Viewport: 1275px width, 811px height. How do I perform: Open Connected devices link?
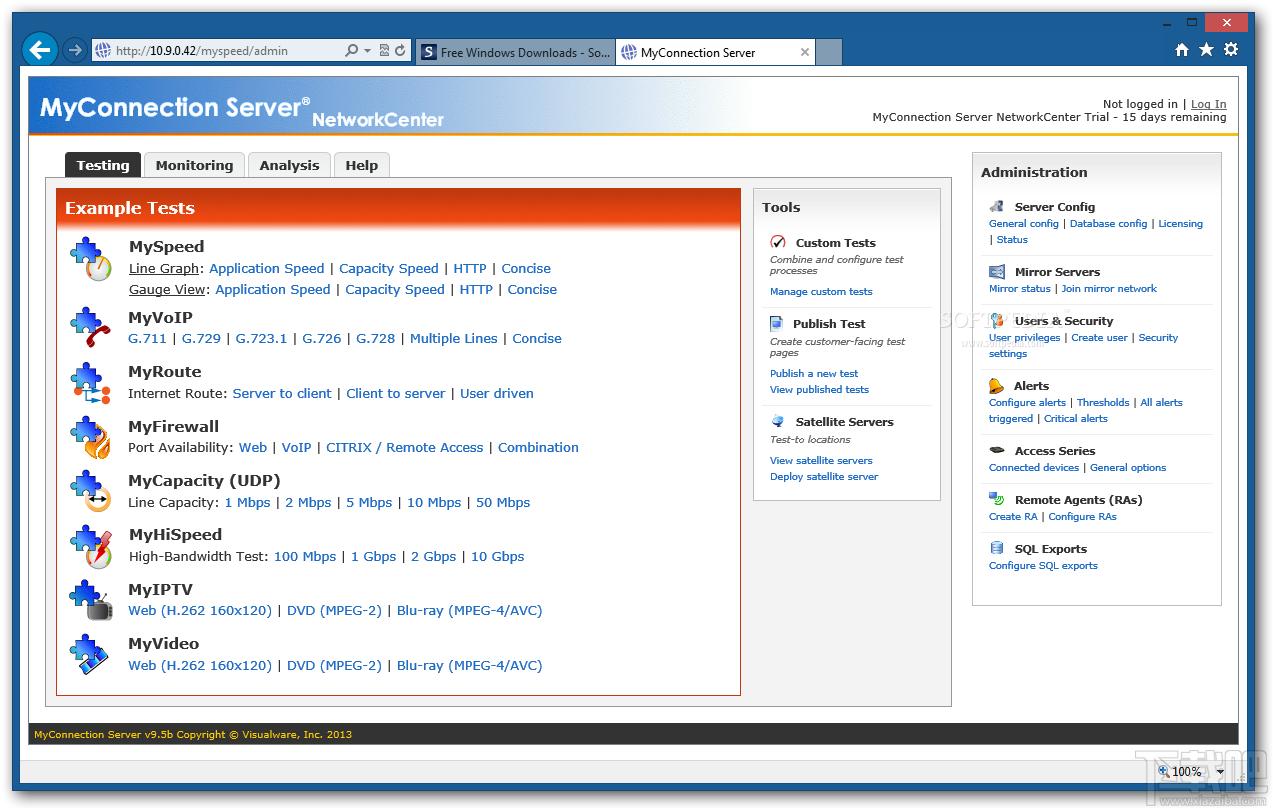1034,467
